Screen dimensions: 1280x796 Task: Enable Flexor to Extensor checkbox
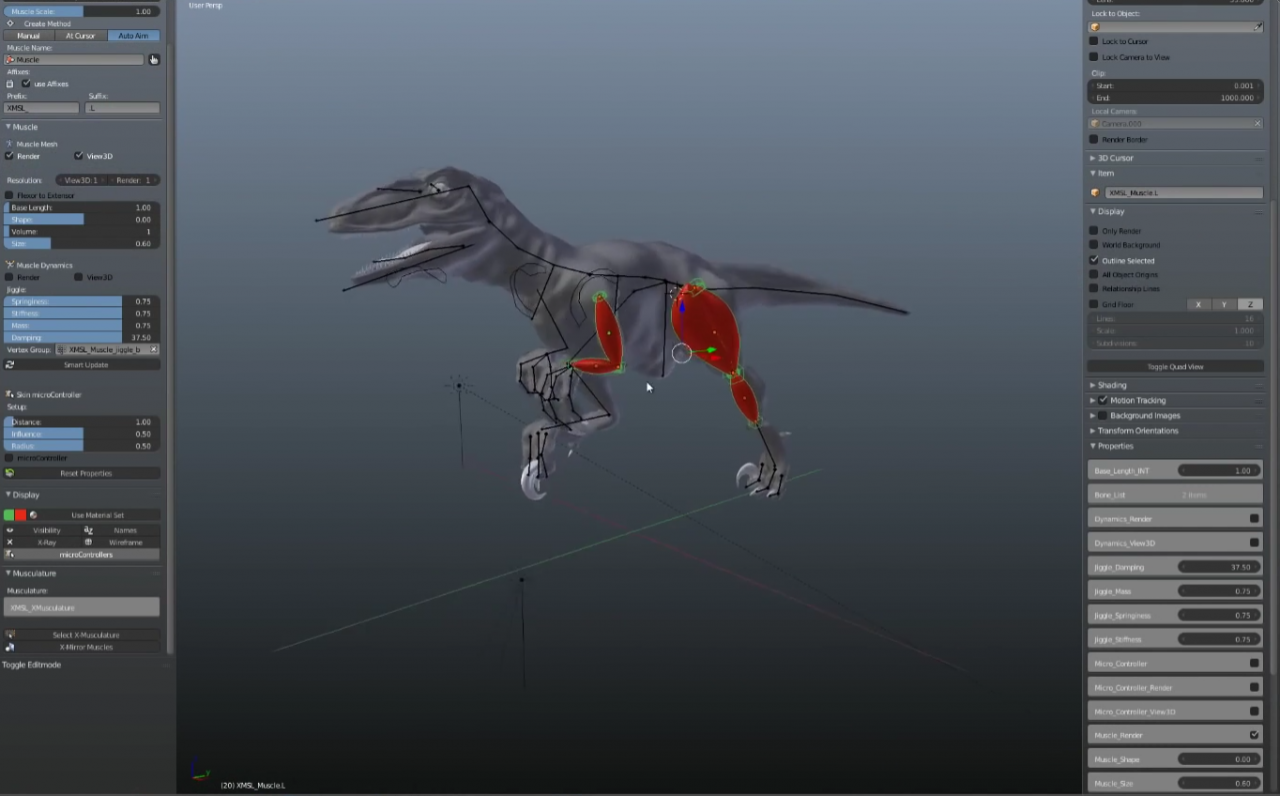pos(10,195)
